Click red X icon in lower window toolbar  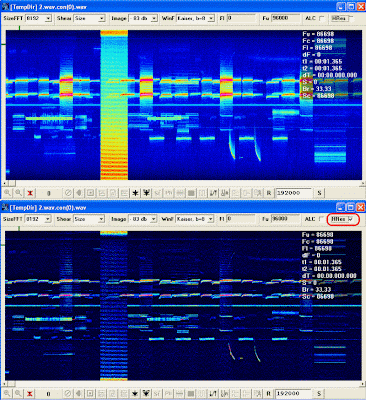click(30, 394)
